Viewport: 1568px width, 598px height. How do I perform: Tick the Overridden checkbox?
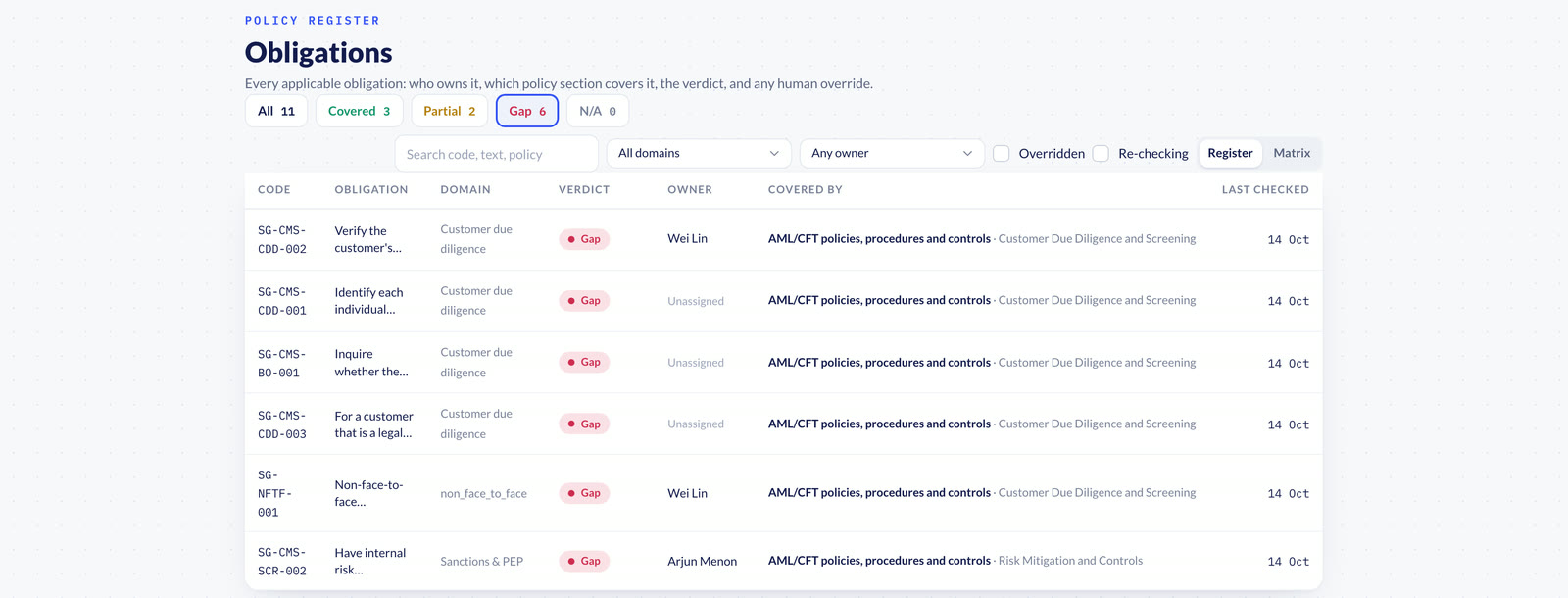1002,153
